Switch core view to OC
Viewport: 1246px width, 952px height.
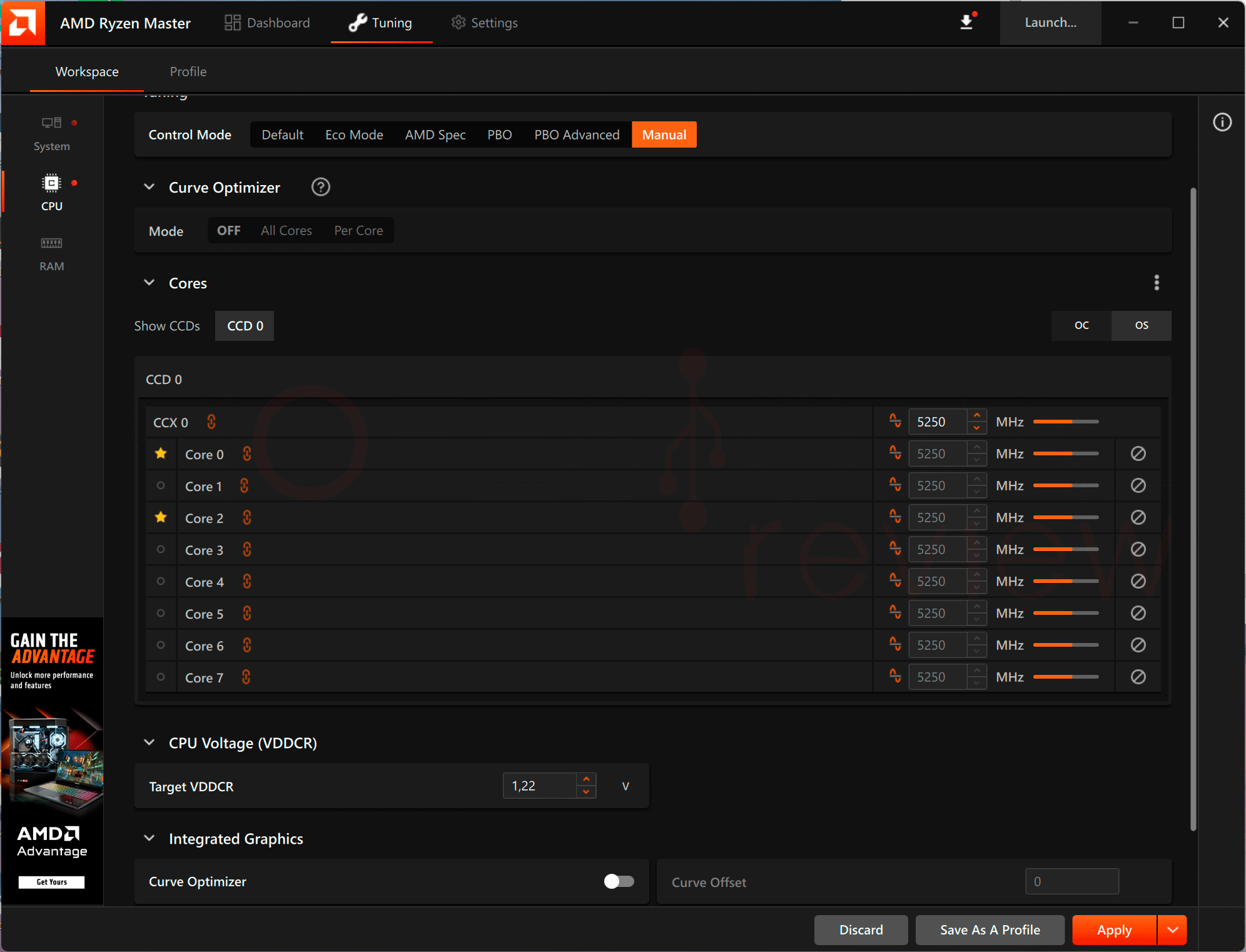tap(1081, 325)
